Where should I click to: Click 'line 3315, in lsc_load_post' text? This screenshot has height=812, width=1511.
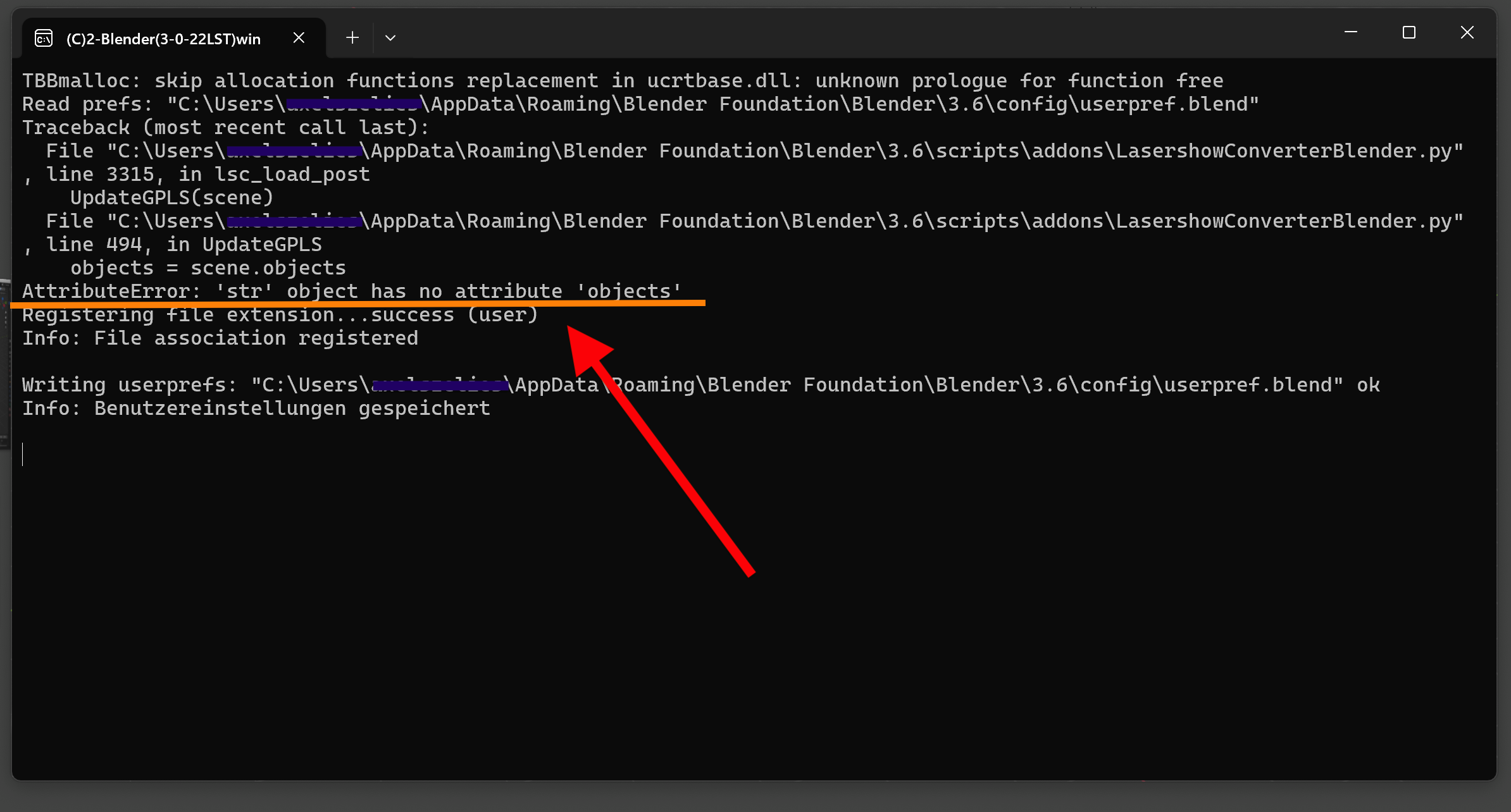[208, 175]
